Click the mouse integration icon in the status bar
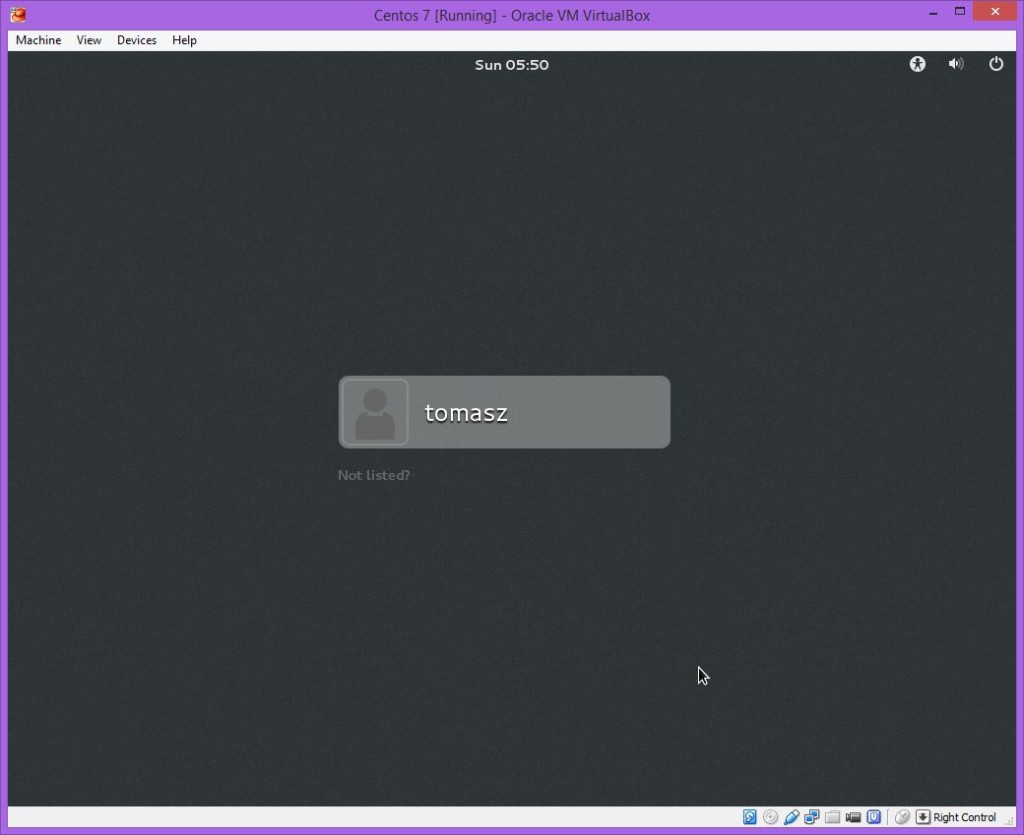The height and width of the screenshot is (835, 1024). tap(902, 817)
